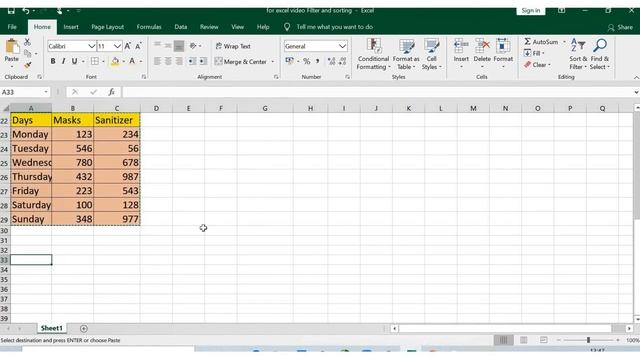
Task: Click Decrease Indent icon
Action: (x=192, y=61)
